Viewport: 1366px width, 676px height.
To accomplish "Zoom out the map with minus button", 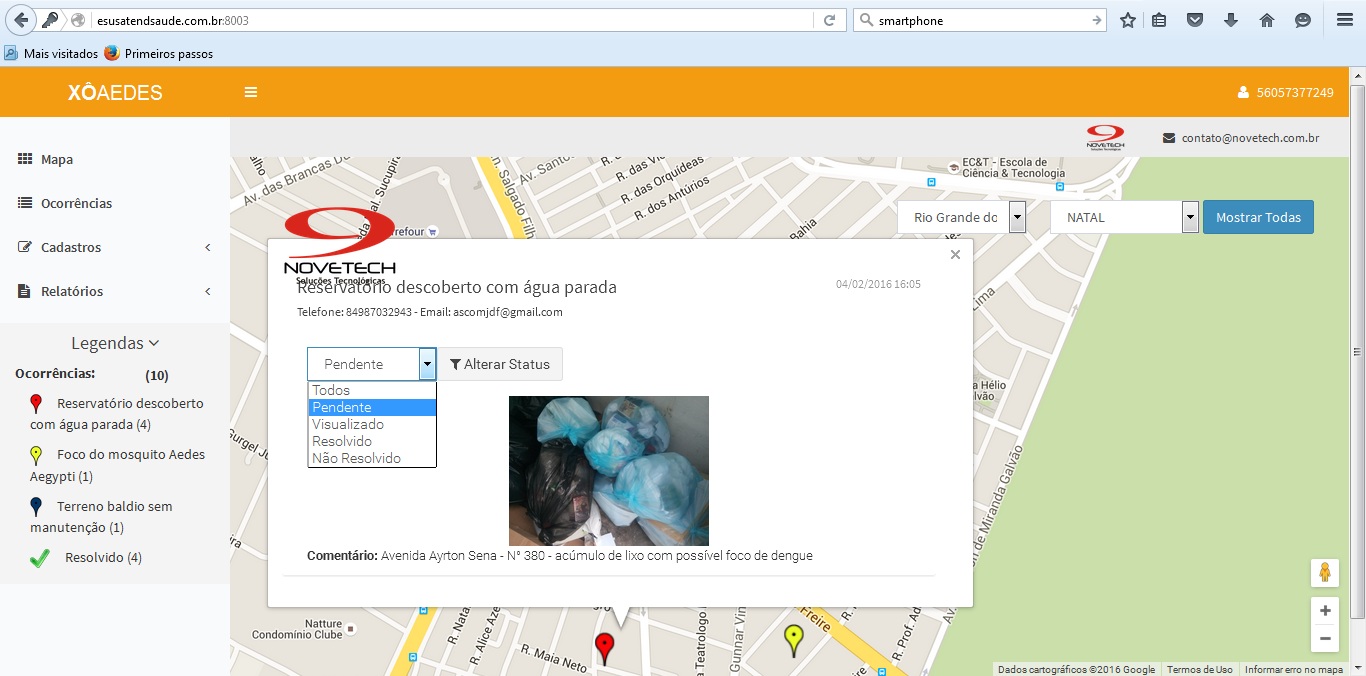I will 1325,638.
